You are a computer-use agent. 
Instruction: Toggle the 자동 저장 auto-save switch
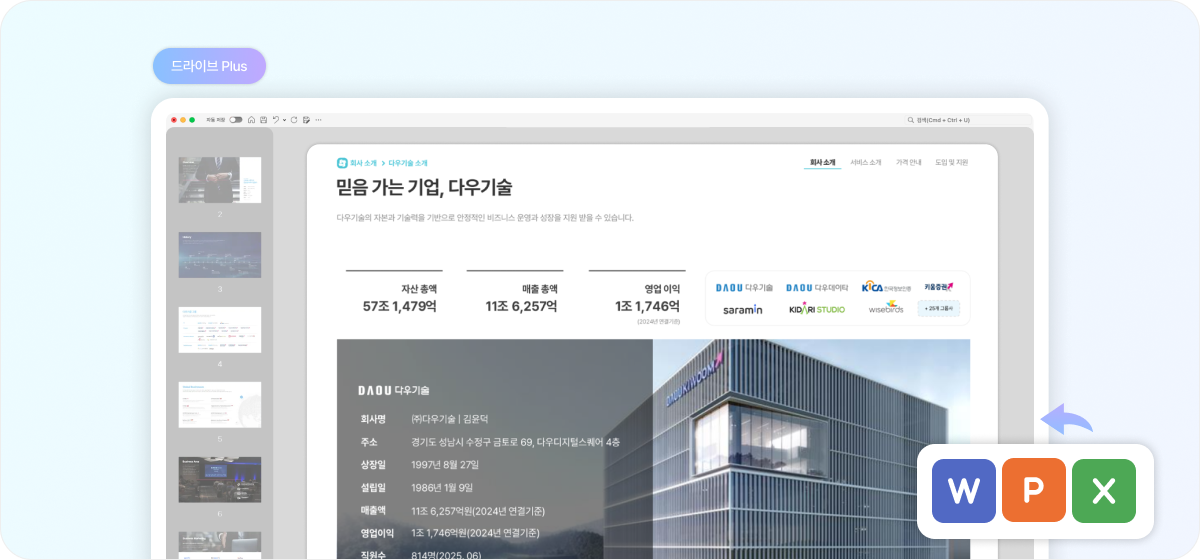[236, 120]
